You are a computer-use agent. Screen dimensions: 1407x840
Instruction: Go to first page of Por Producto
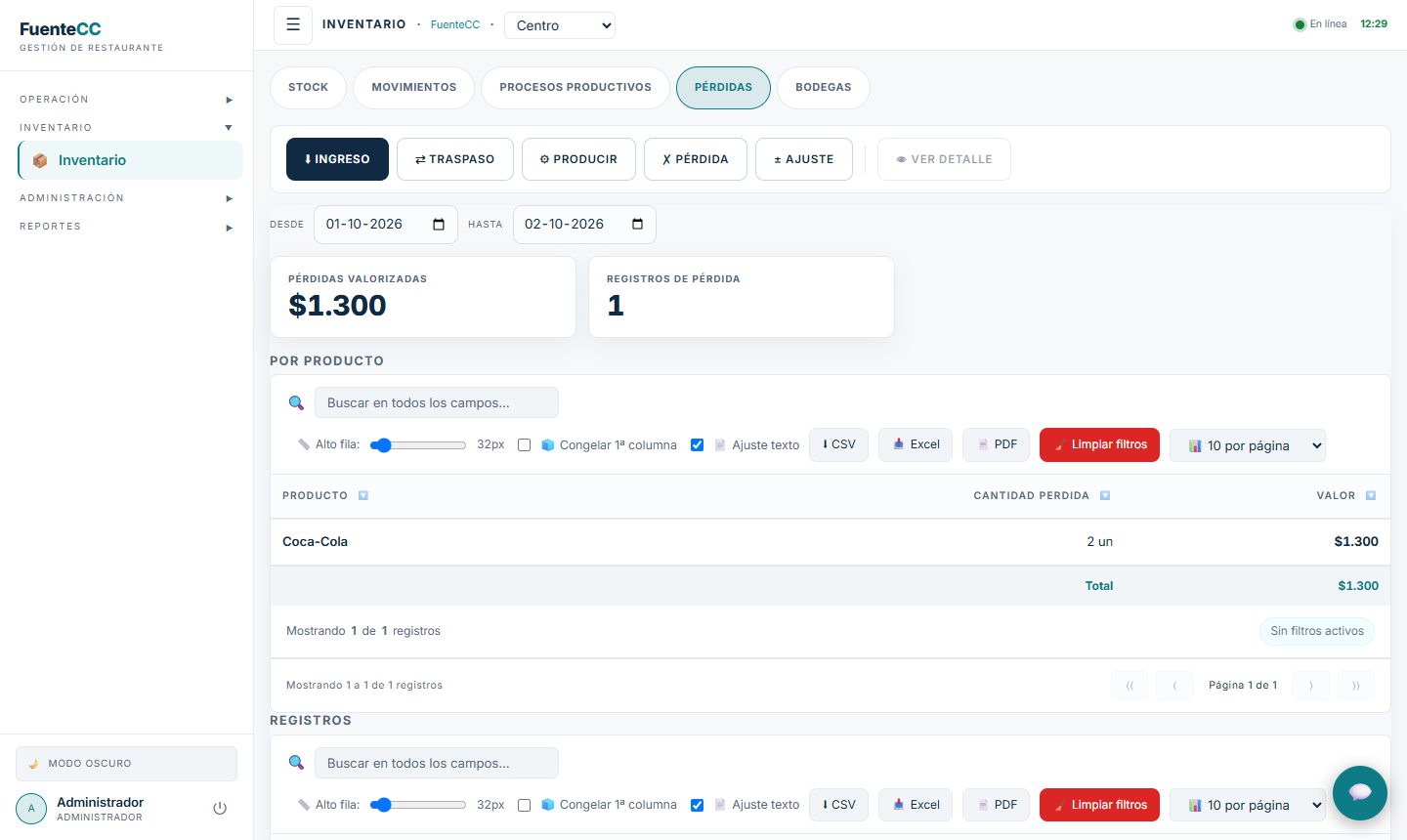1130,685
